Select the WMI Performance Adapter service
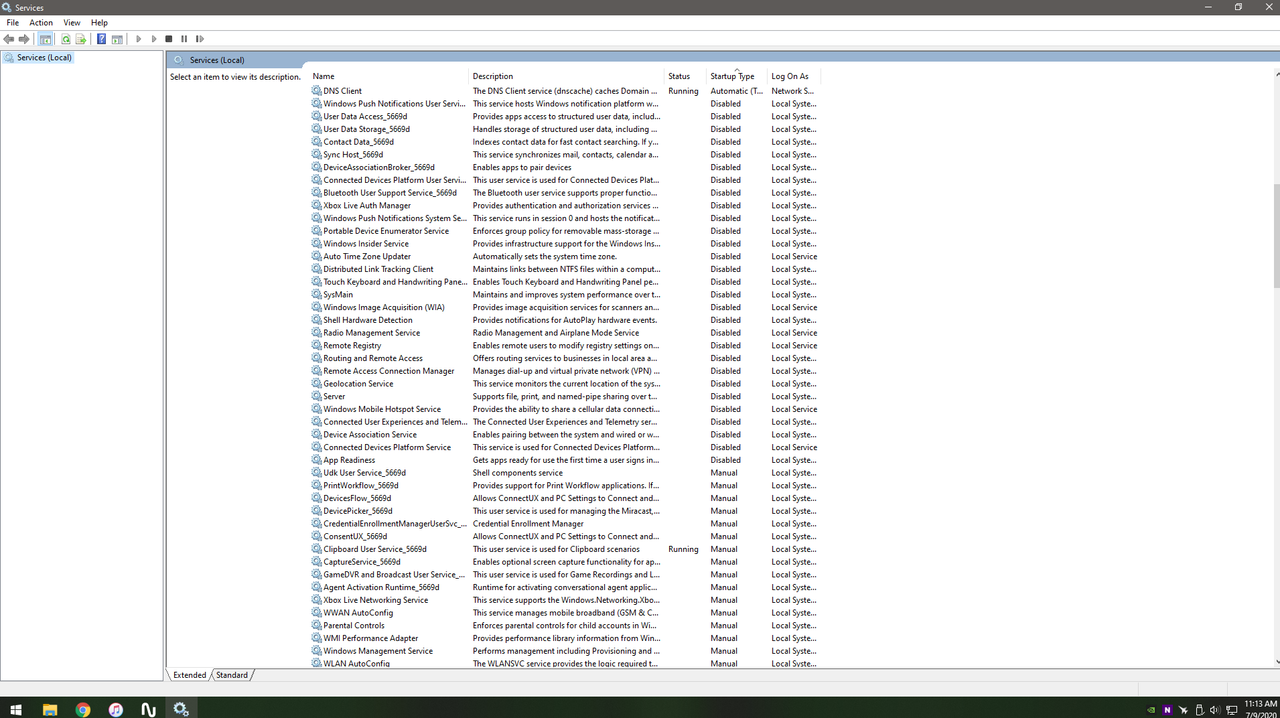The image size is (1280, 718). point(565,638)
